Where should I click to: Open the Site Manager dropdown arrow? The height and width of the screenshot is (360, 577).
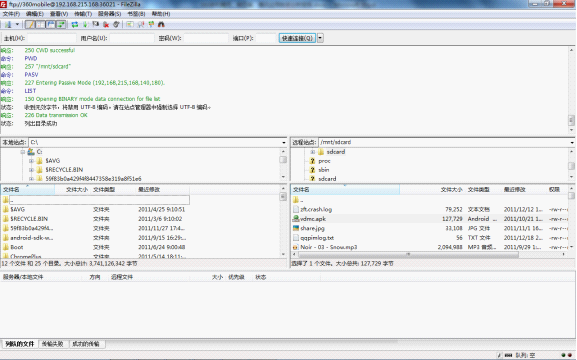pyautogui.click(x=17, y=25)
